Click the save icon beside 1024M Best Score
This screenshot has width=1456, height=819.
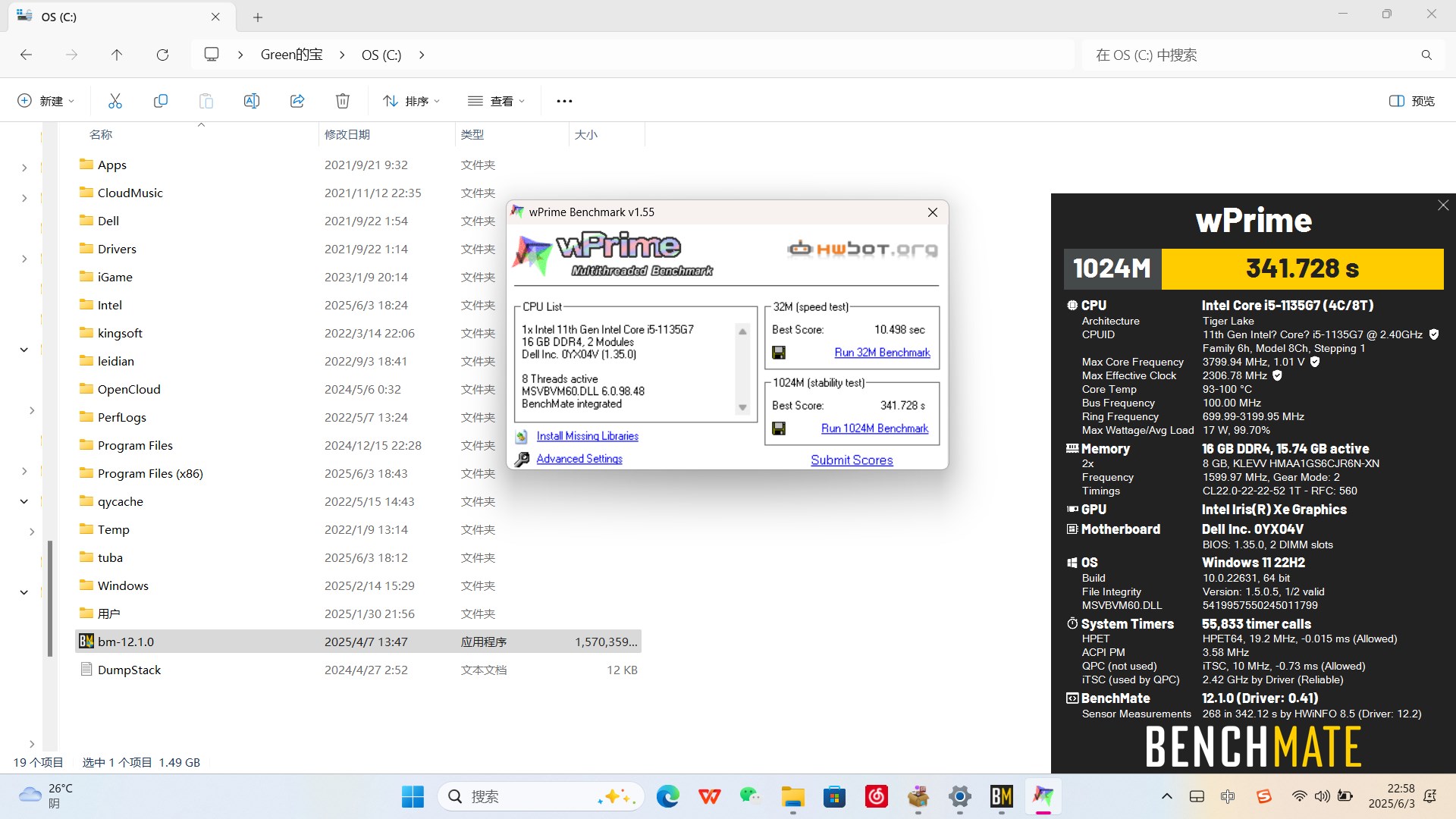tap(779, 428)
